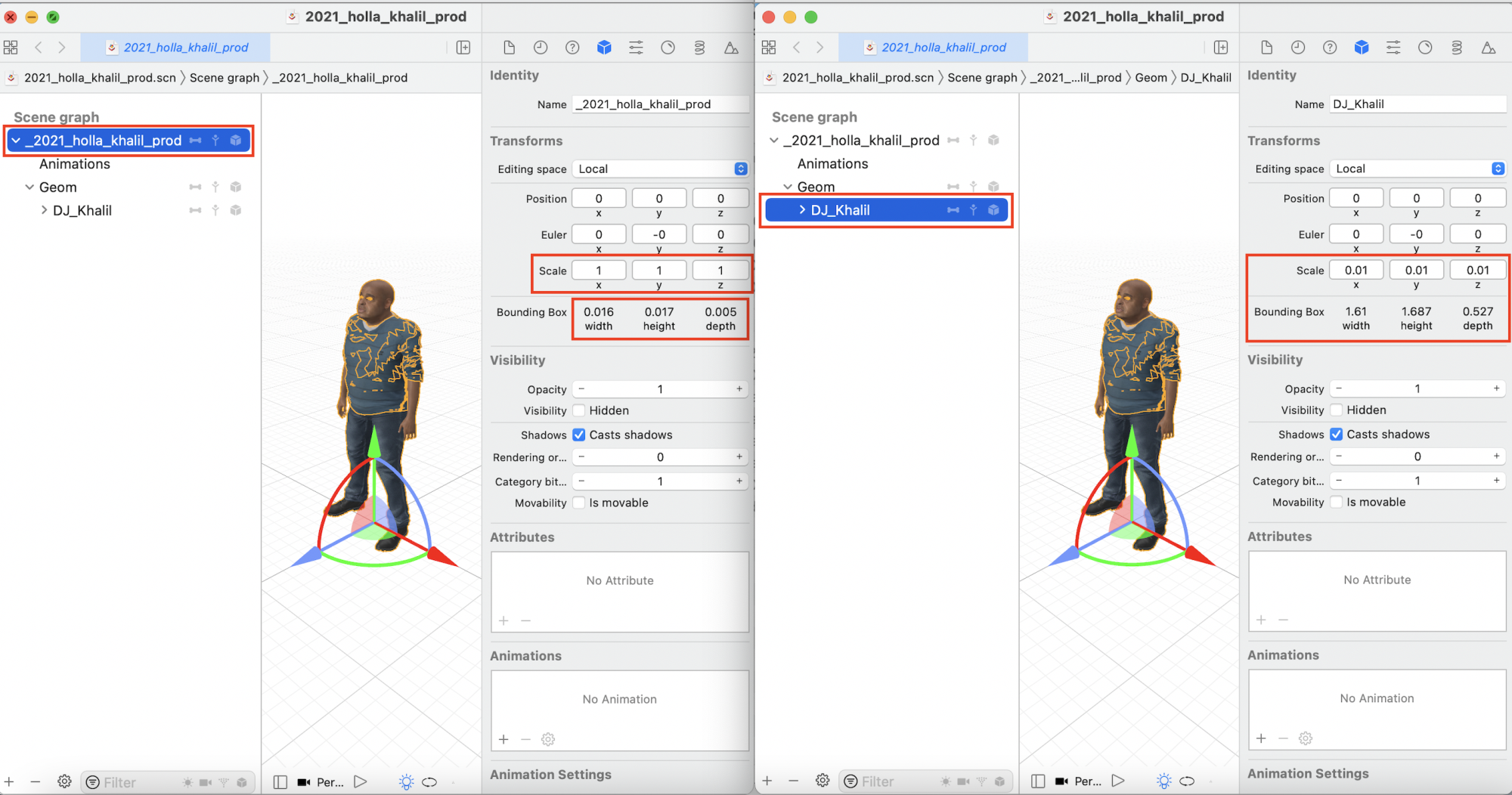Open Physics inspector in left window
1512x795 pixels.
tap(699, 48)
